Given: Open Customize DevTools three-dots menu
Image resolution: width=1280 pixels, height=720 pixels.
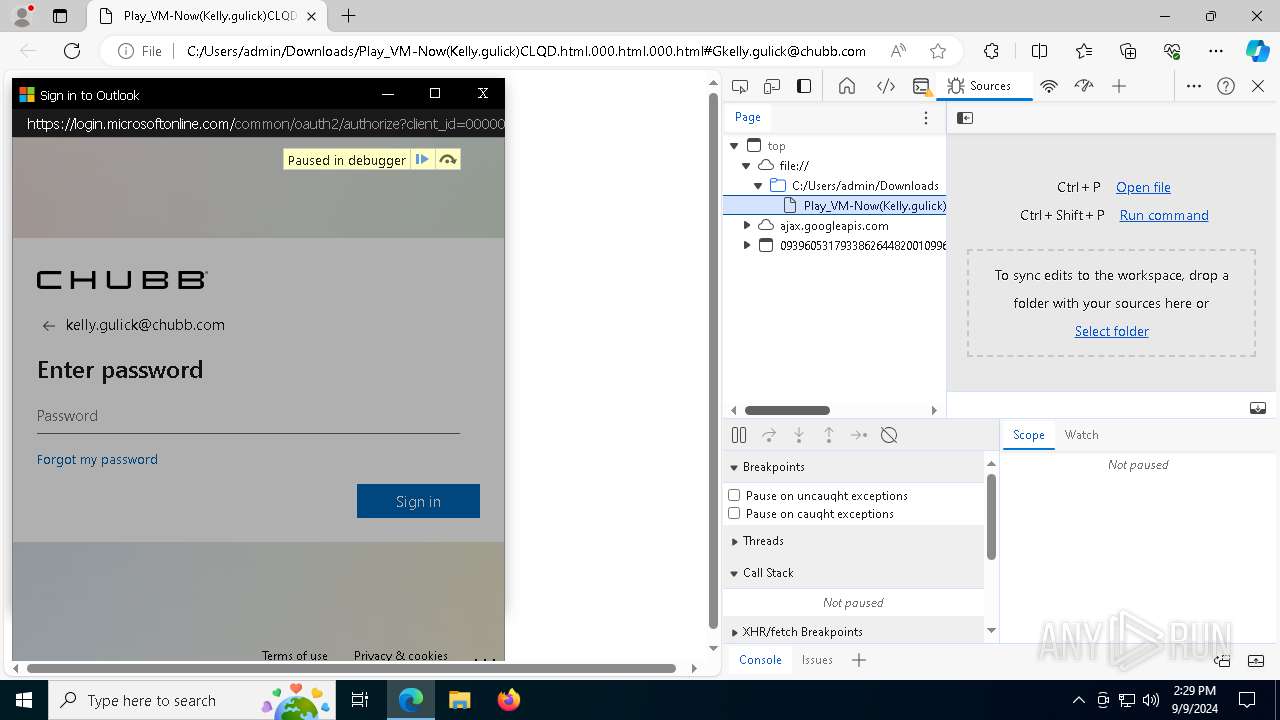Looking at the screenshot, I should click(1194, 86).
